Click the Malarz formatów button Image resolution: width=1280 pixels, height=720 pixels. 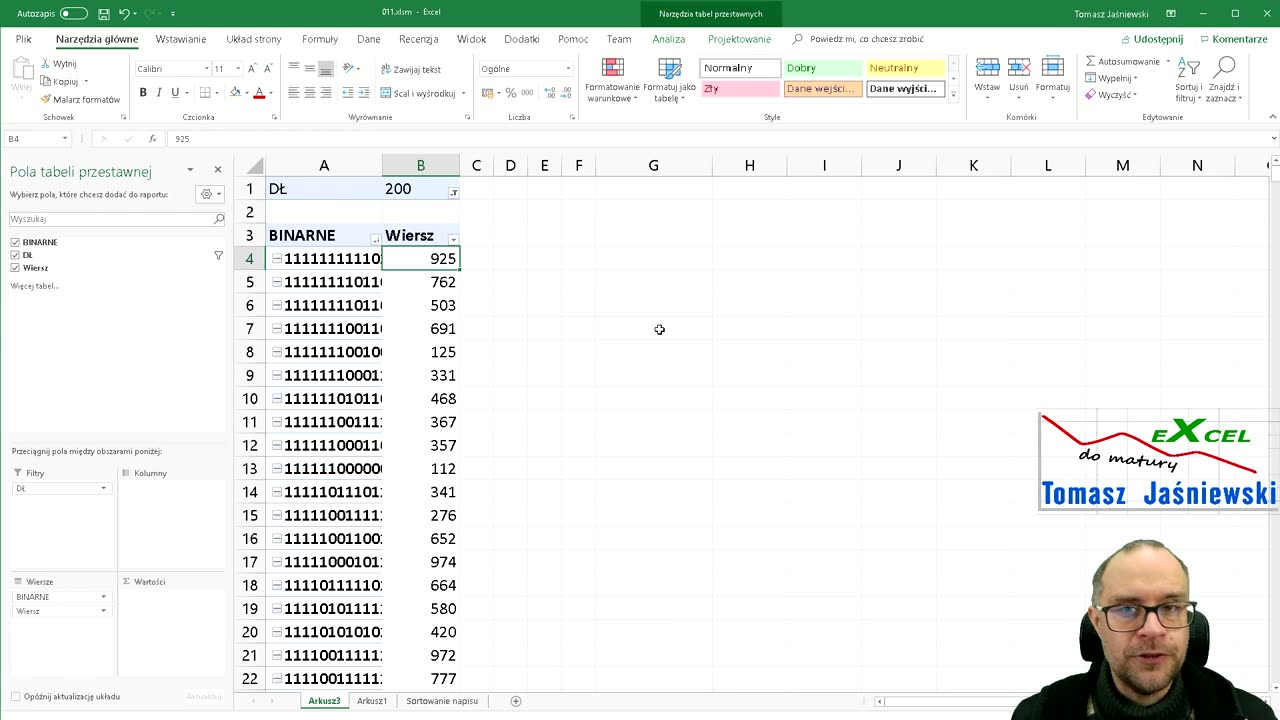pos(80,100)
